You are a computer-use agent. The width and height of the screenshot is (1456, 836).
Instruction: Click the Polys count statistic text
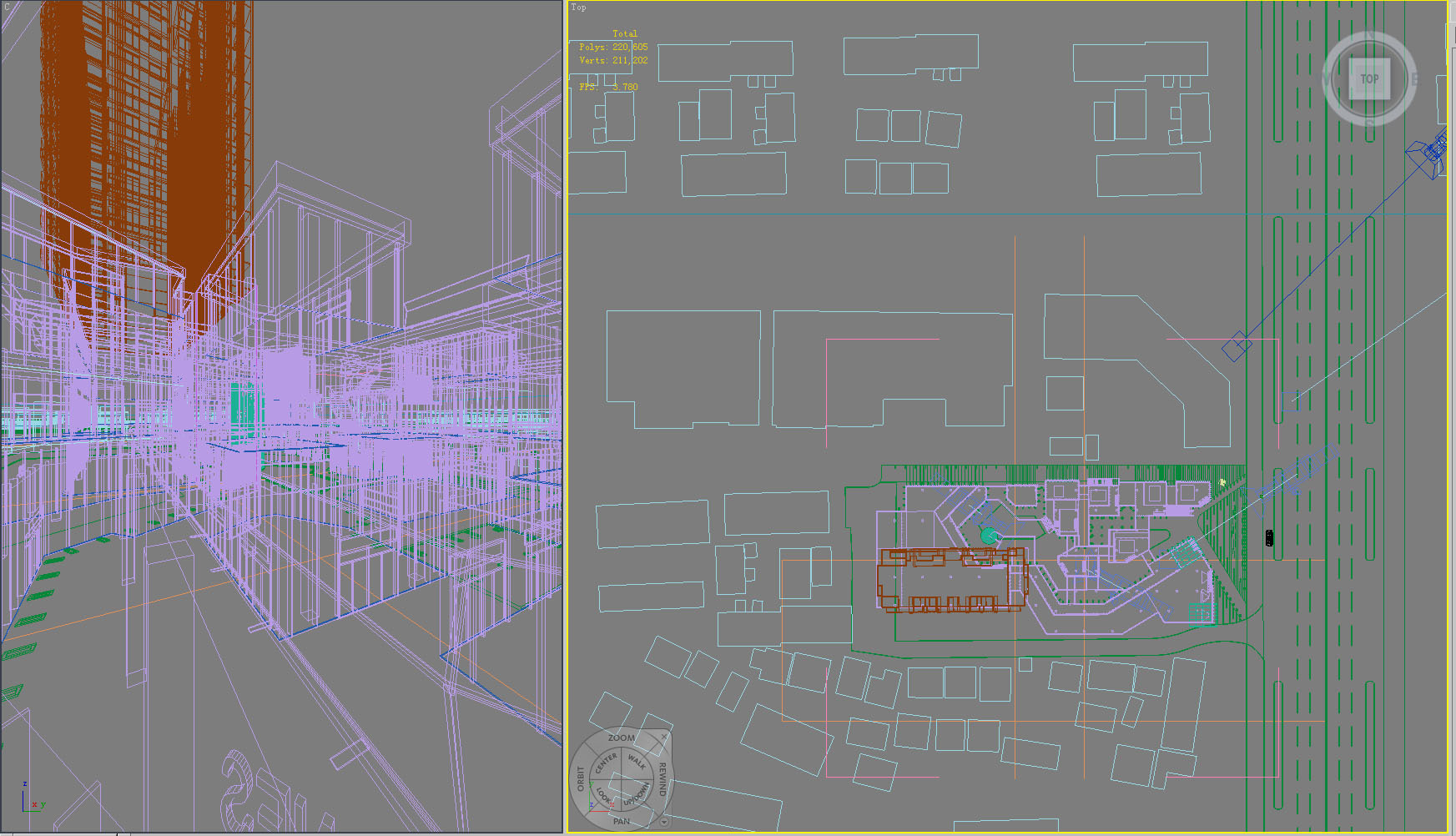613,48
